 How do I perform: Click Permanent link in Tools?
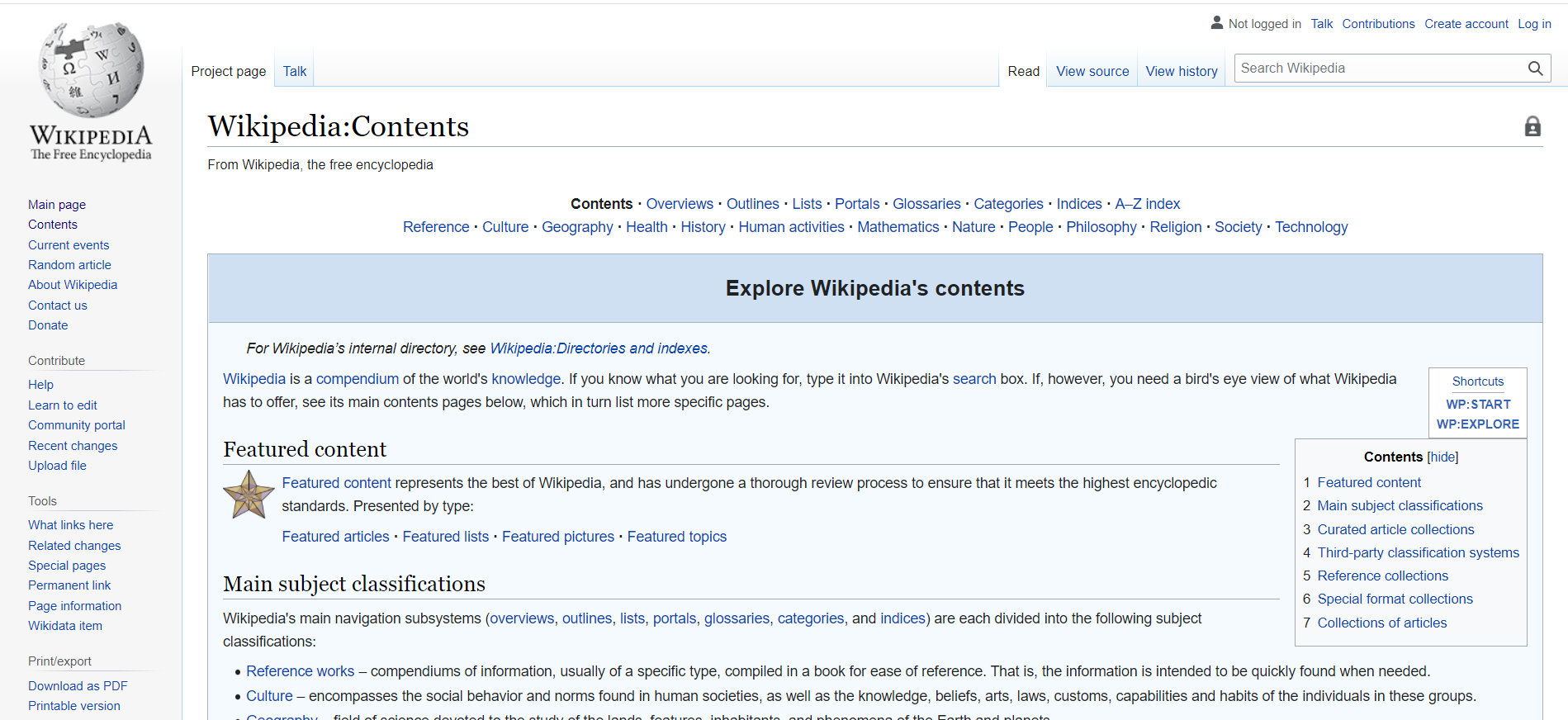[x=69, y=585]
